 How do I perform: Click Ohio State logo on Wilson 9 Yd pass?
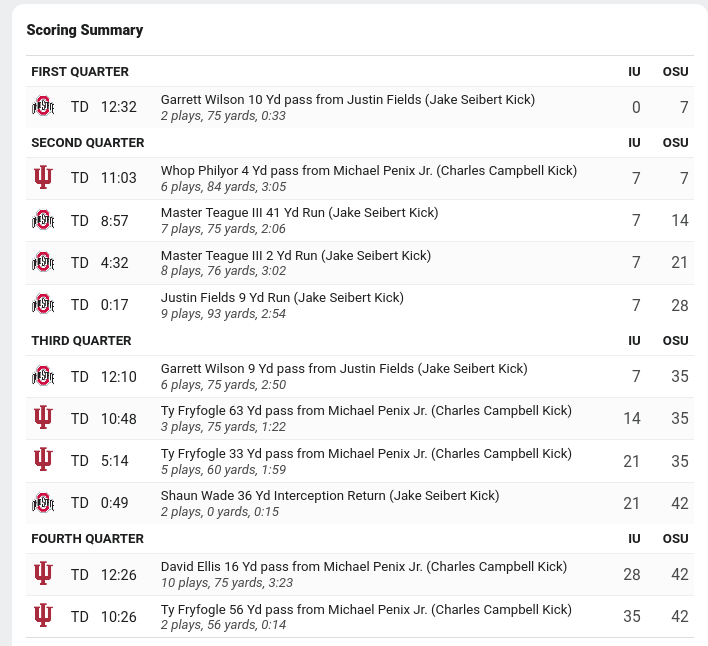[43, 376]
